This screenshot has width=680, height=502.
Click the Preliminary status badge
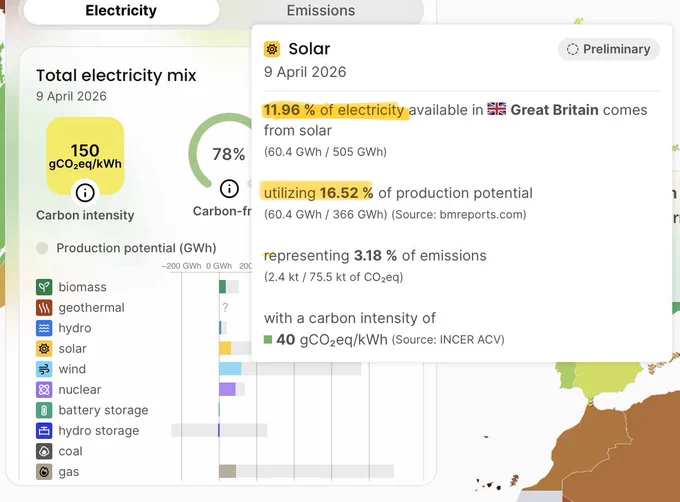[x=609, y=49]
